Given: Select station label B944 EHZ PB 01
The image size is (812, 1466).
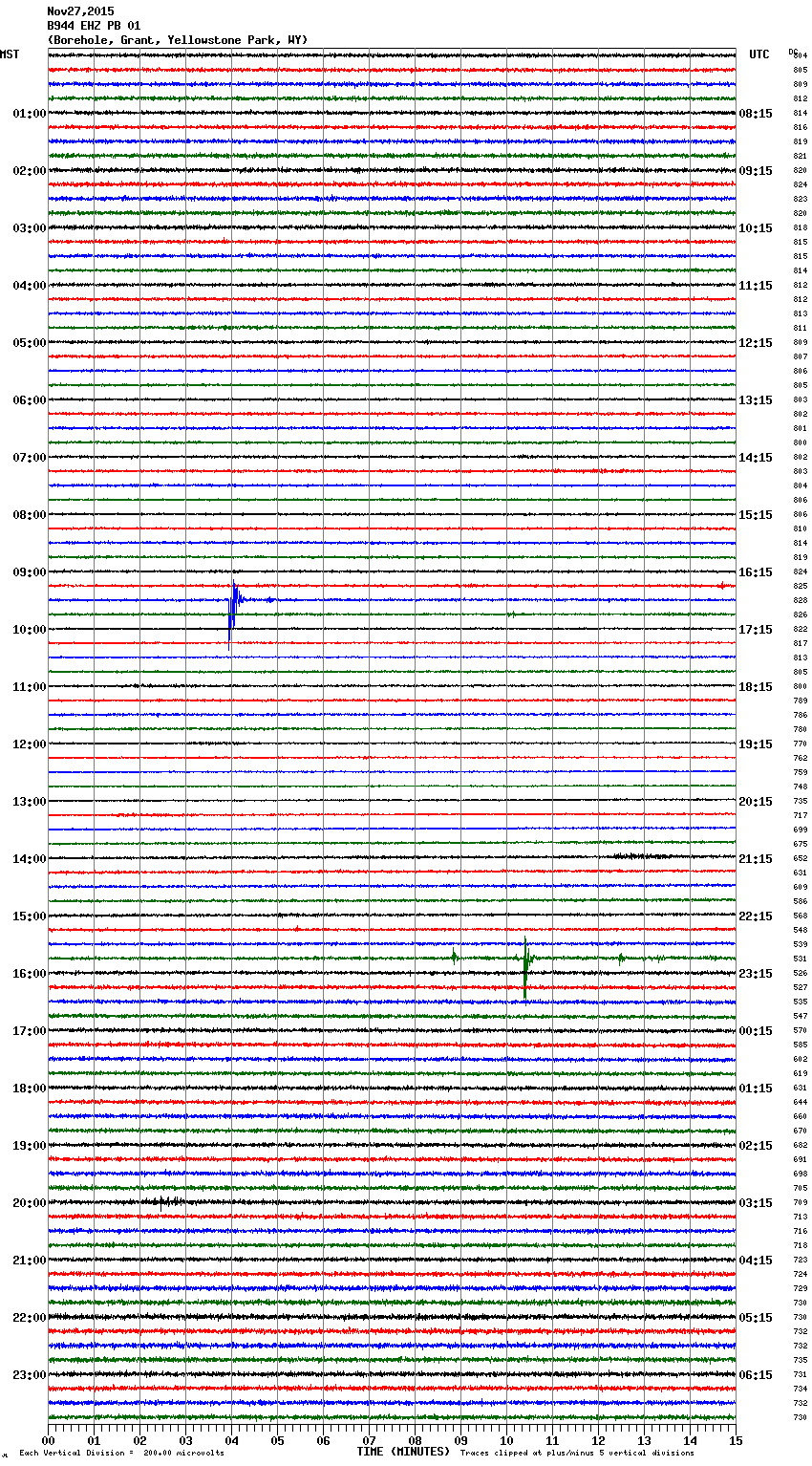Looking at the screenshot, I should click(x=94, y=26).
